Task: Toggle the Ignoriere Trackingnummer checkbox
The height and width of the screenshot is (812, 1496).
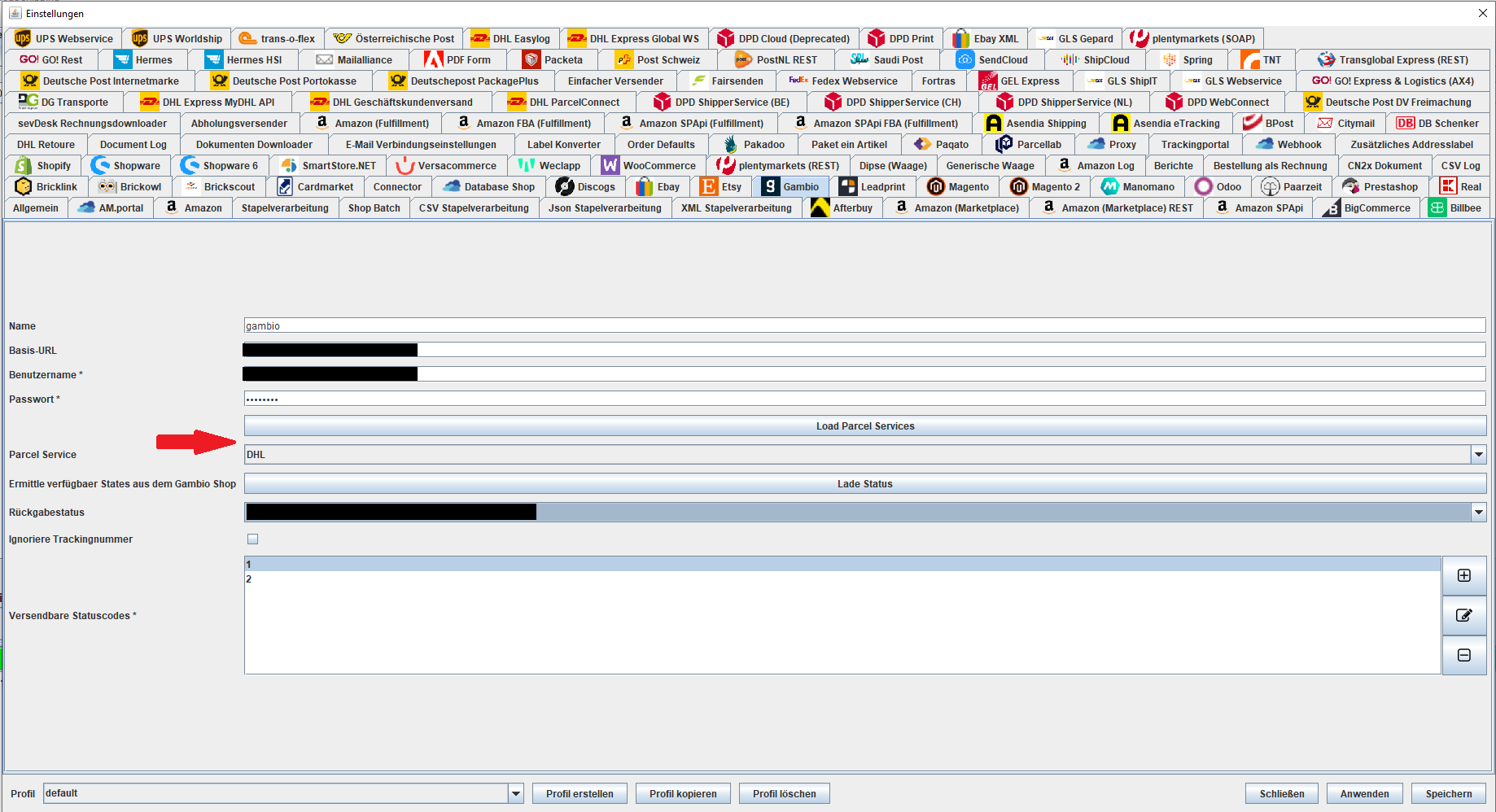Action: (252, 539)
